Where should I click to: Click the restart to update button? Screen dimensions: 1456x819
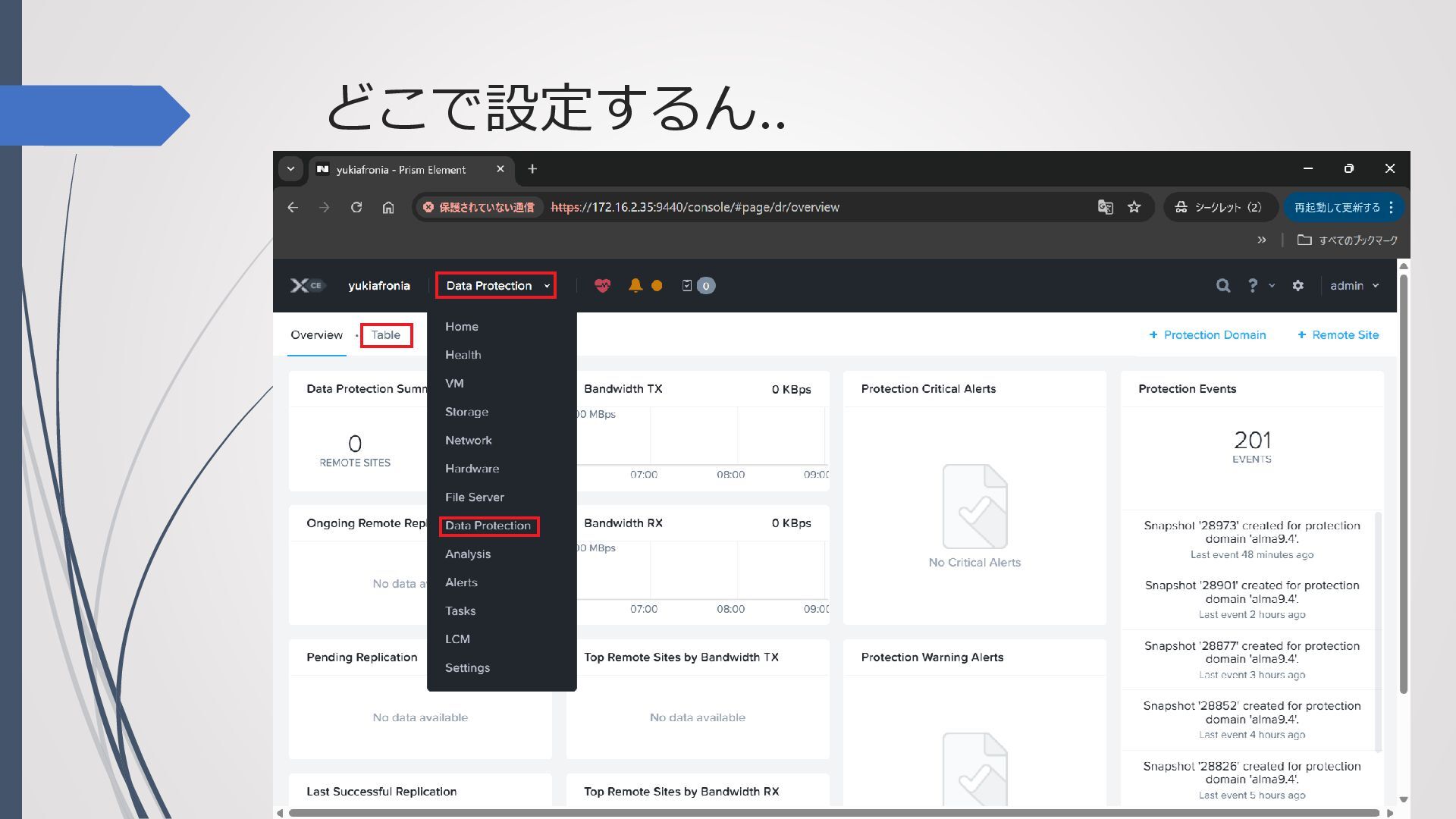click(x=1337, y=207)
